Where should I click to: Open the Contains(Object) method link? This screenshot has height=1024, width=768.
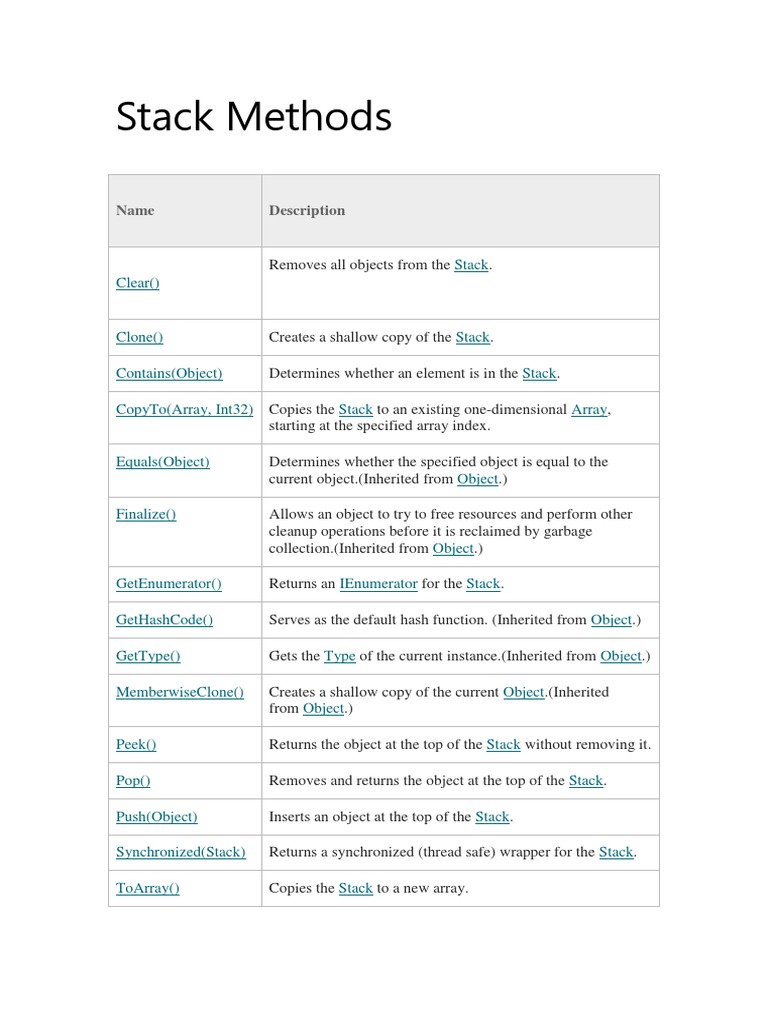(x=169, y=374)
